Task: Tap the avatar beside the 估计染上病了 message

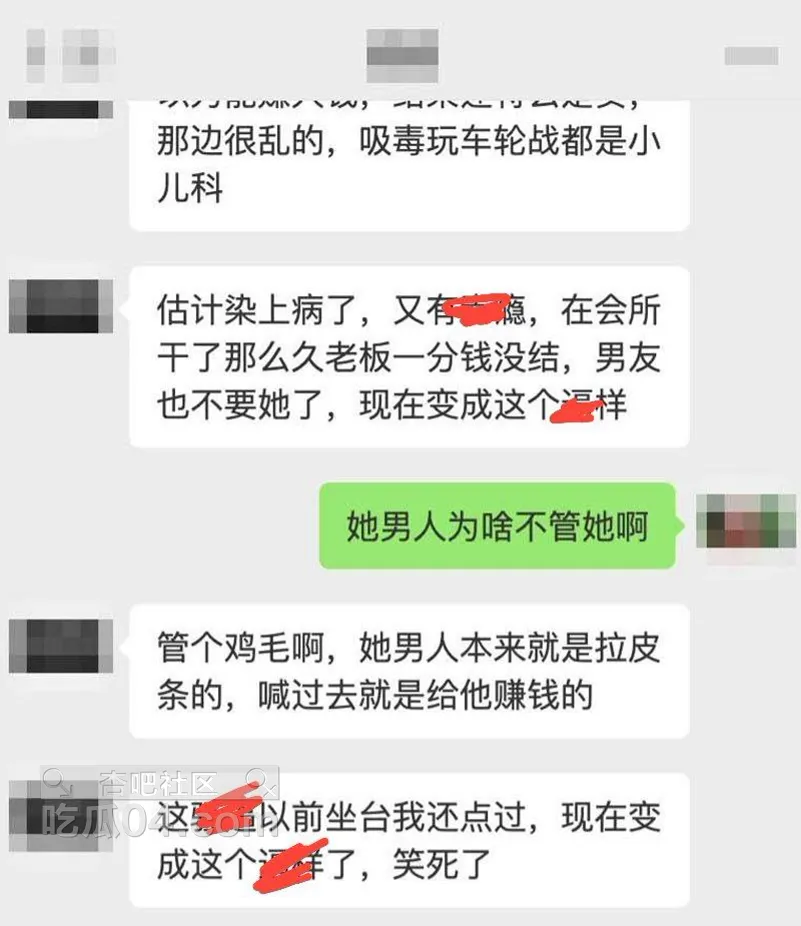Action: (61, 307)
